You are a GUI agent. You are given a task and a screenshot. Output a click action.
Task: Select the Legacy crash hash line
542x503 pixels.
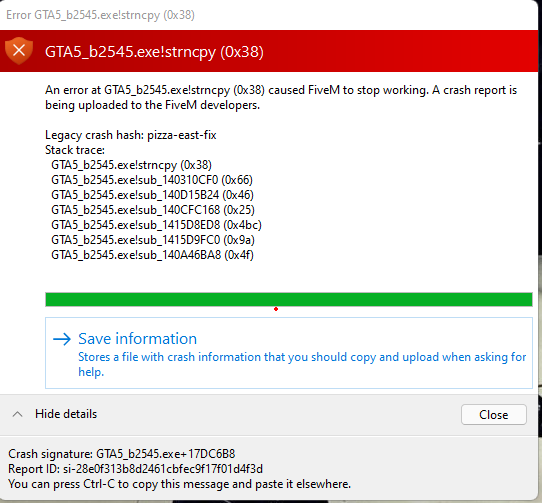click(x=131, y=135)
